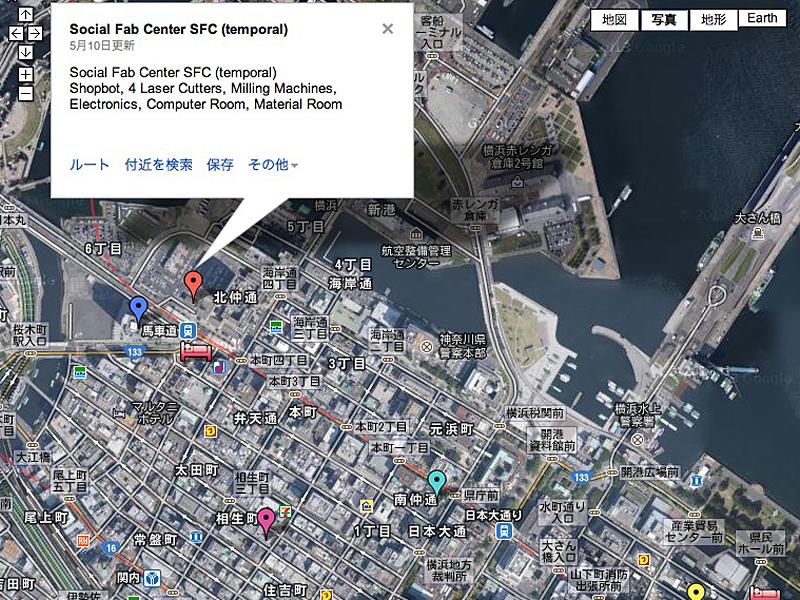Pan the map down with arrow button

tap(26, 53)
